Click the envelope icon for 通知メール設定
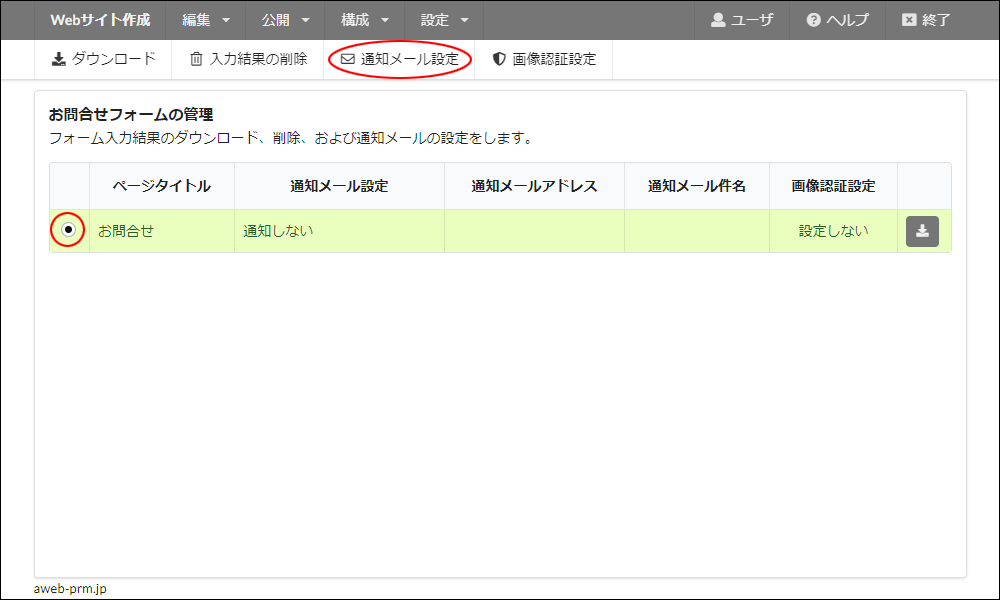The height and width of the screenshot is (600, 1000). pyautogui.click(x=348, y=59)
